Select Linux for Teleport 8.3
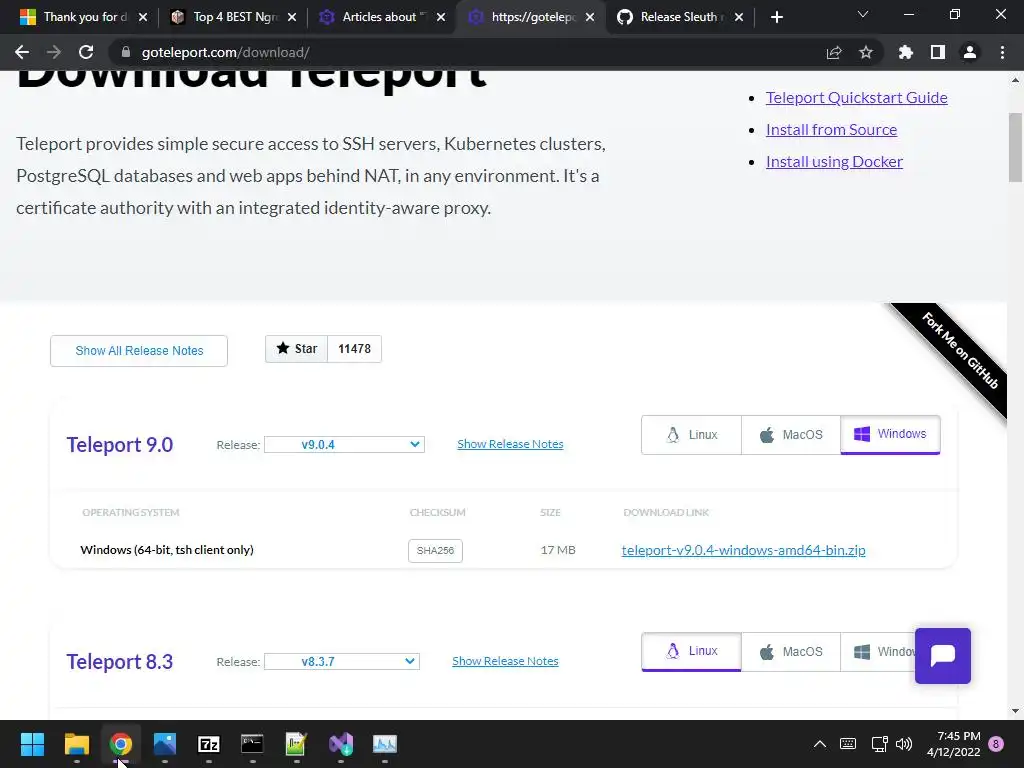1024x768 pixels. point(692,652)
